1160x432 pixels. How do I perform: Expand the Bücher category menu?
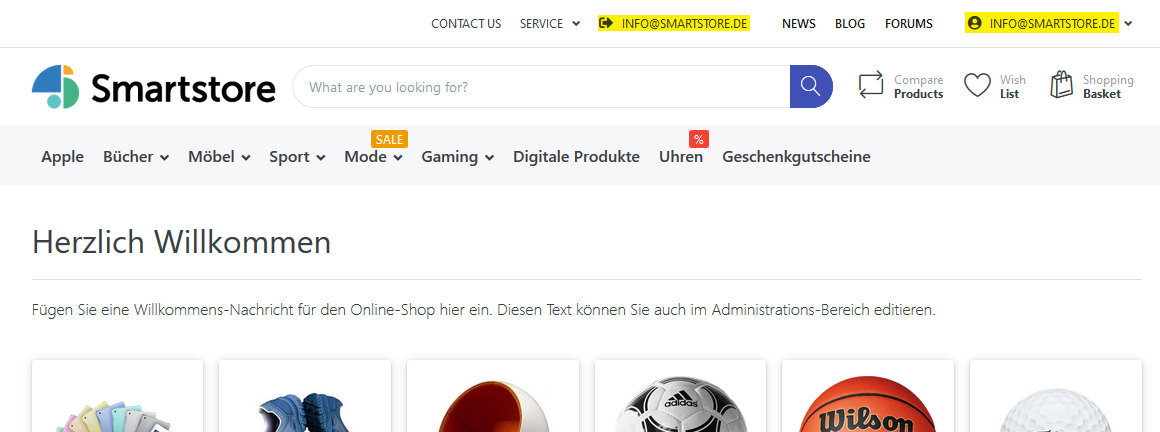click(x=136, y=157)
